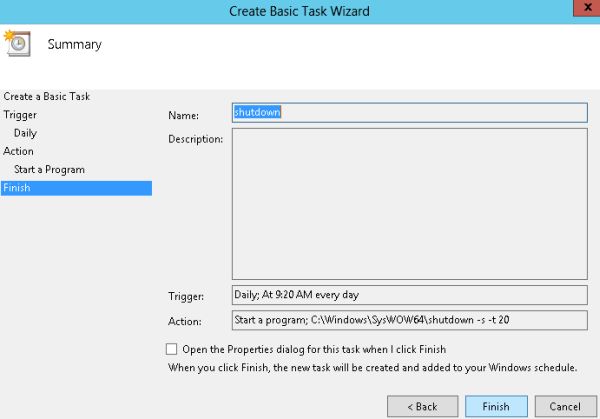Viewport: 600px width, 419px height.
Task: Click the Description: label
Action: click(x=195, y=139)
